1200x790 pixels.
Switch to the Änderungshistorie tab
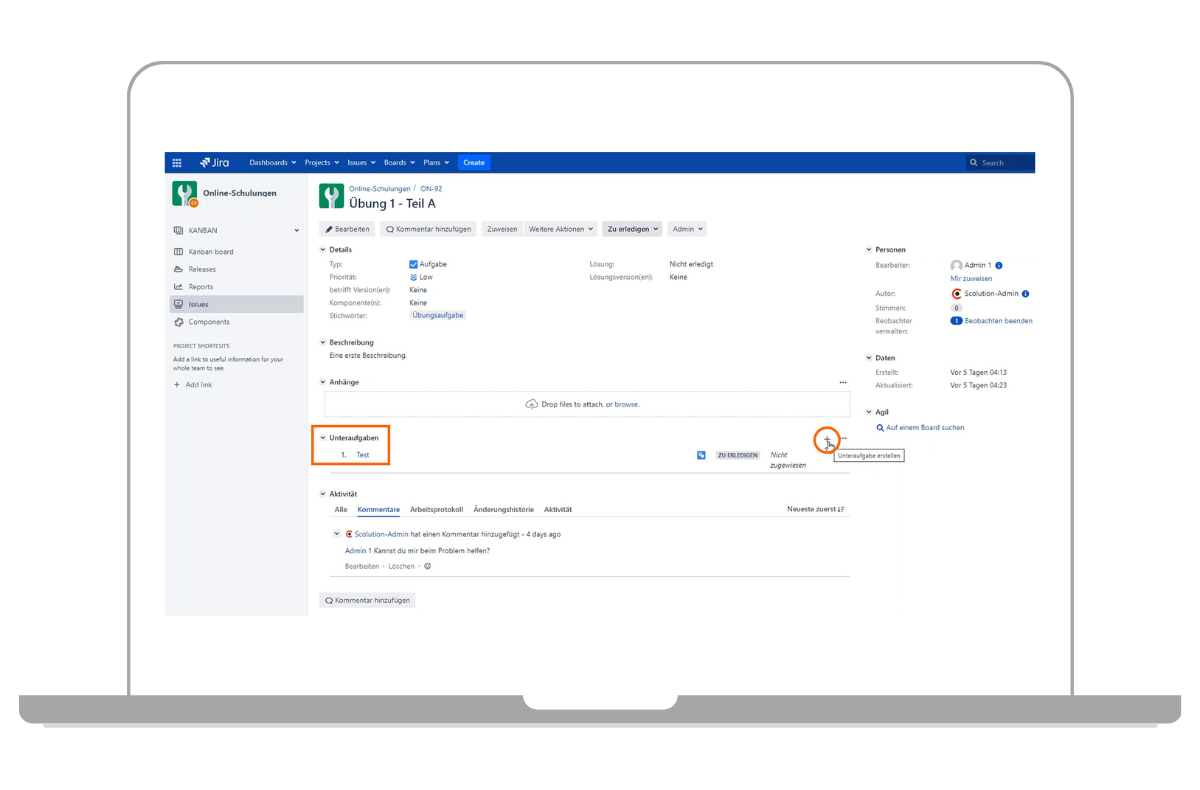503,510
